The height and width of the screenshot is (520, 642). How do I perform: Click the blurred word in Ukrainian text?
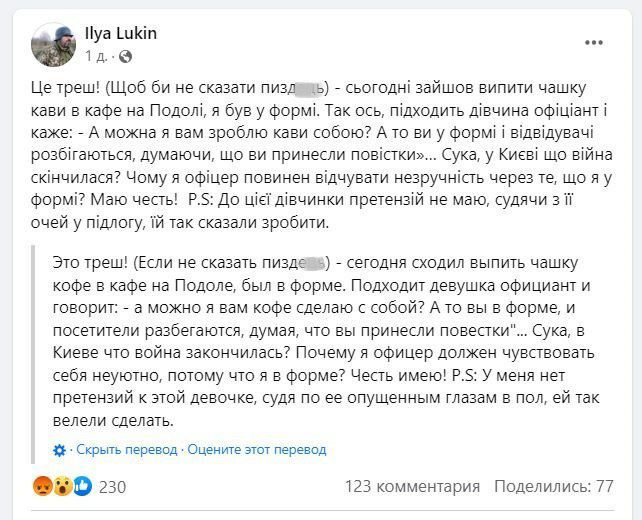click(x=310, y=88)
